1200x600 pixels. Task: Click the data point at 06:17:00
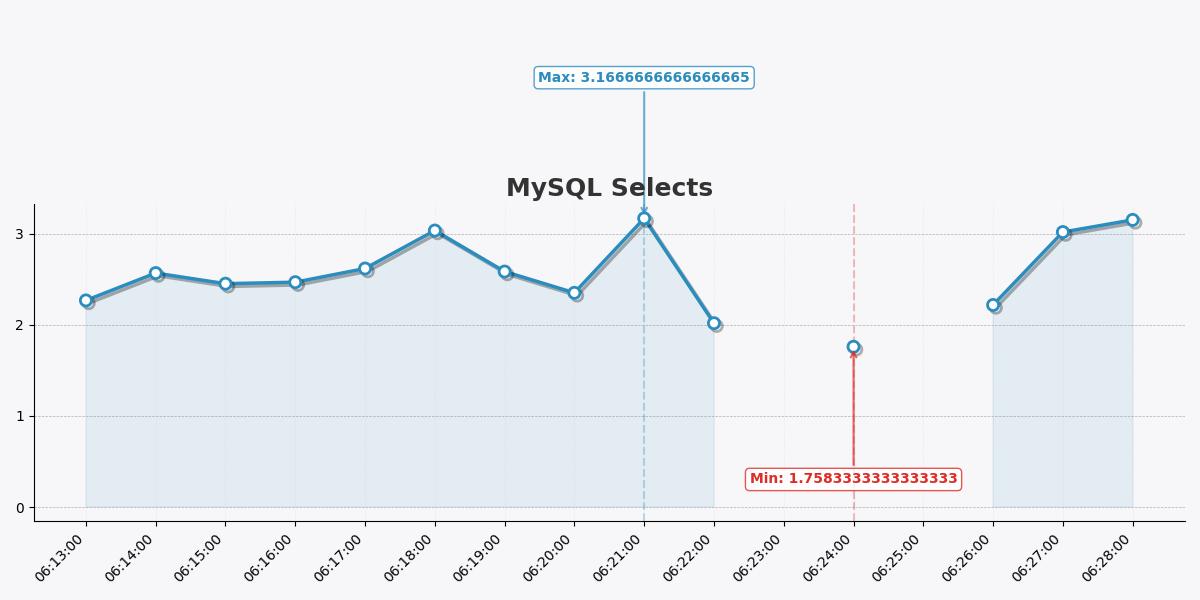[365, 269]
